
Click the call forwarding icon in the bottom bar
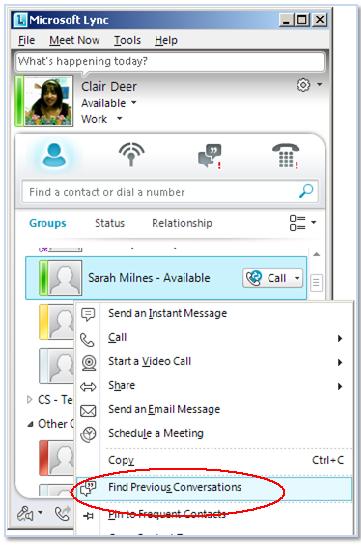pyautogui.click(x=63, y=513)
